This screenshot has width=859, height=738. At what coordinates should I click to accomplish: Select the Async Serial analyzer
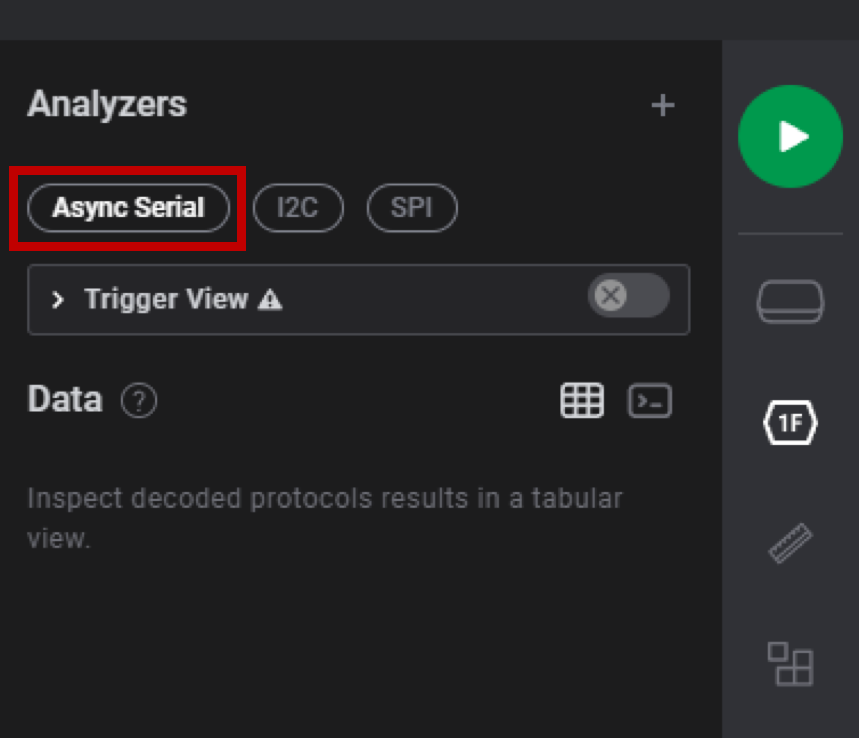pos(128,208)
